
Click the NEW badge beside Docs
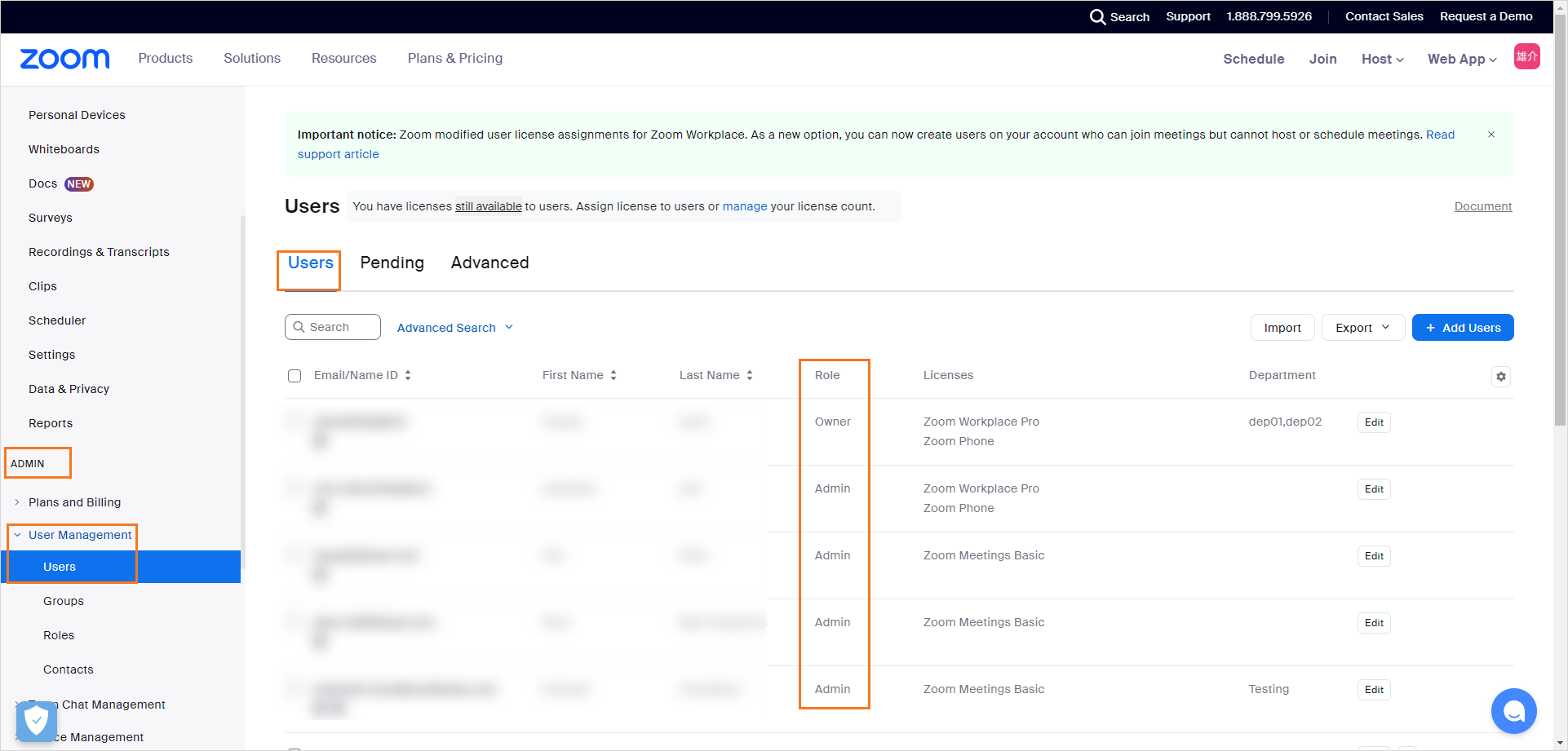pyautogui.click(x=79, y=184)
